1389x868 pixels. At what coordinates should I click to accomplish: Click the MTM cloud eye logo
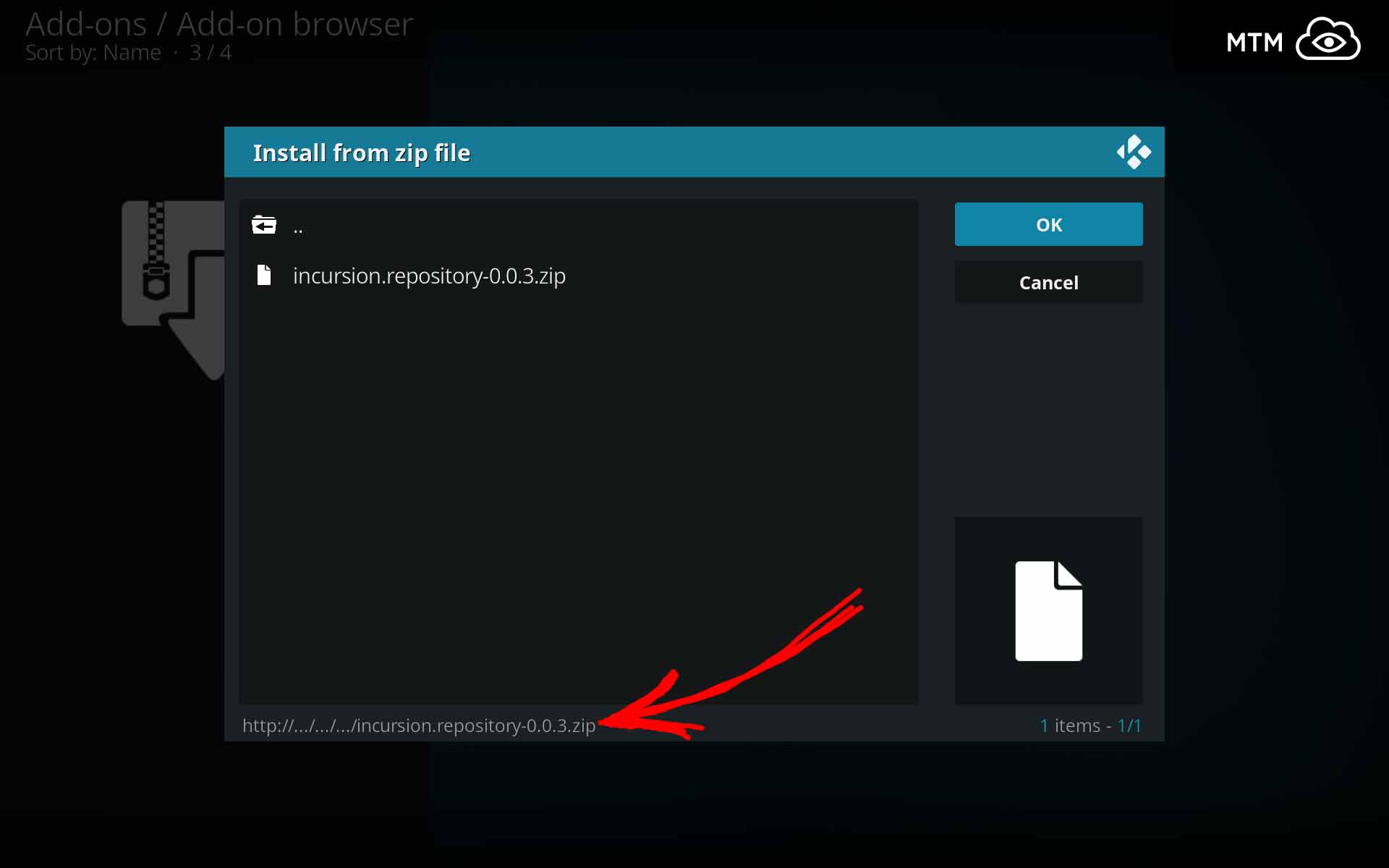coord(1294,41)
